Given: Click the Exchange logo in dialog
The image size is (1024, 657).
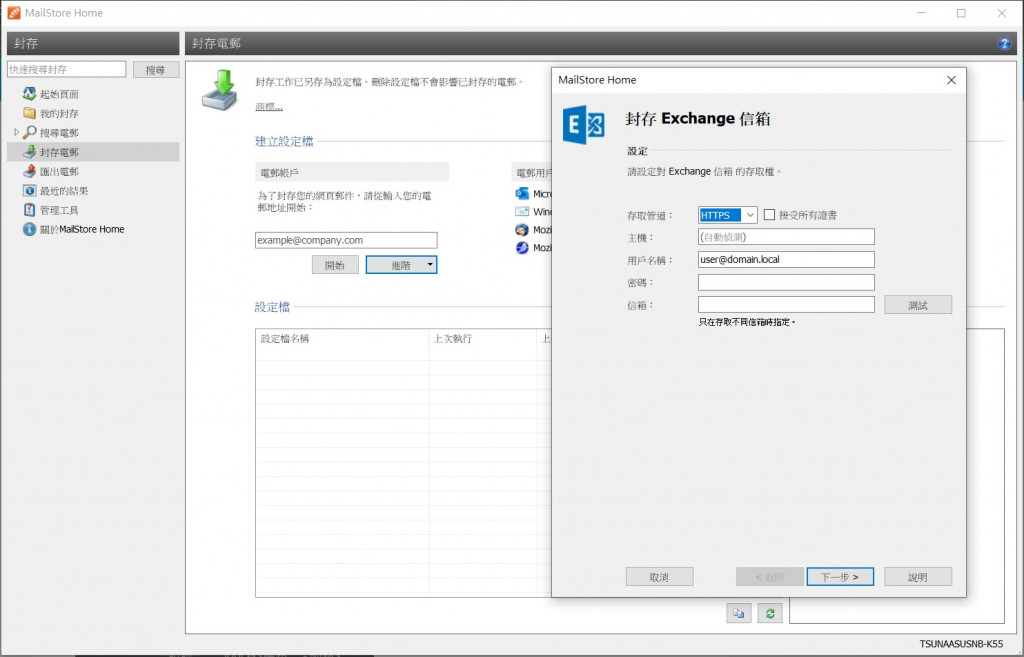Looking at the screenshot, I should (583, 125).
